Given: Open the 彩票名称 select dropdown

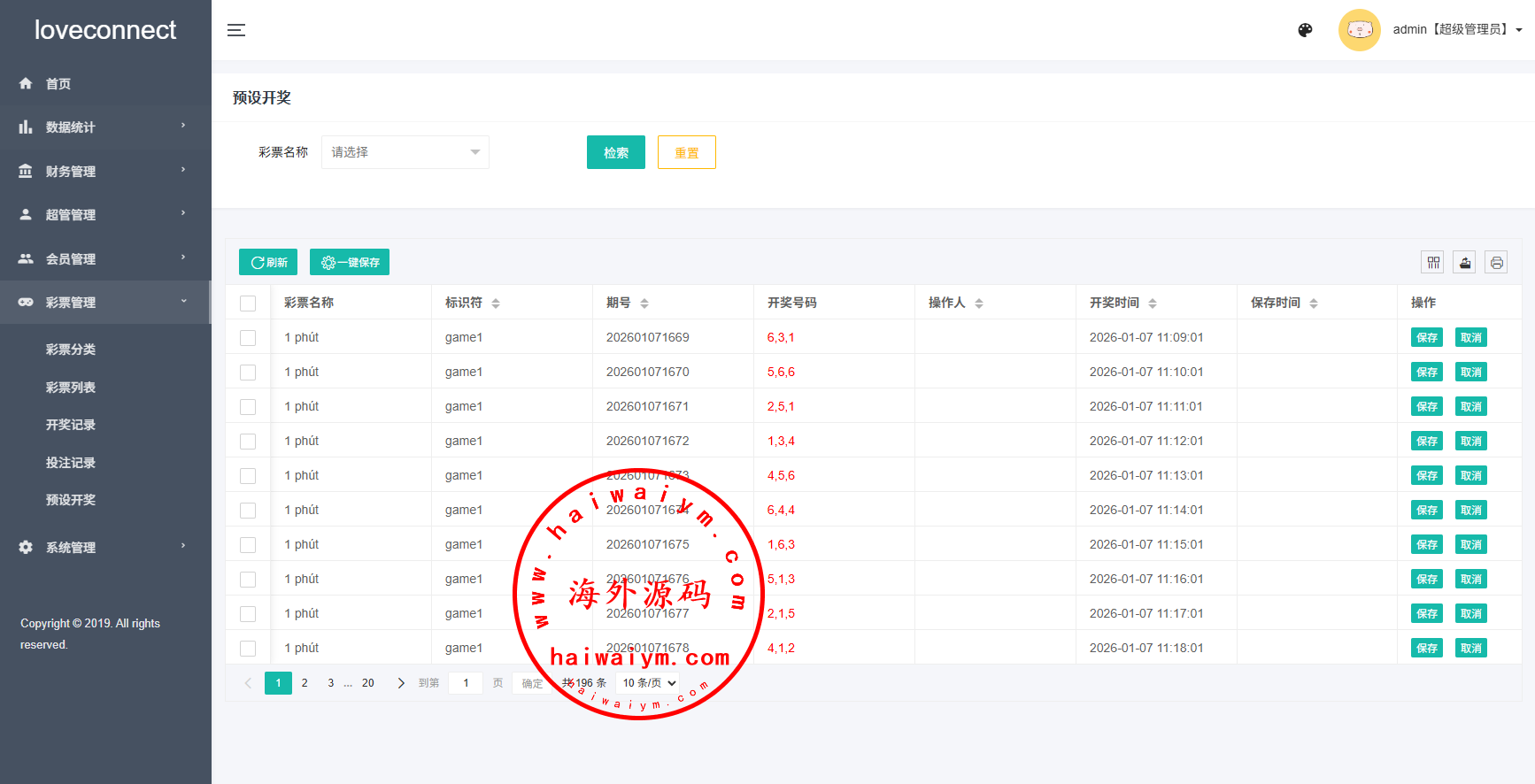Looking at the screenshot, I should [x=405, y=152].
